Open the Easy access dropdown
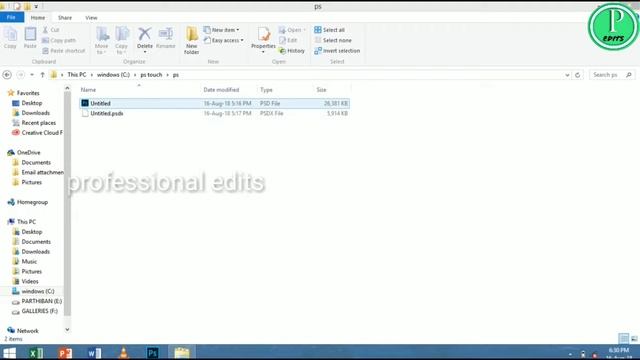Screen dimensions: 640x360 (223, 40)
